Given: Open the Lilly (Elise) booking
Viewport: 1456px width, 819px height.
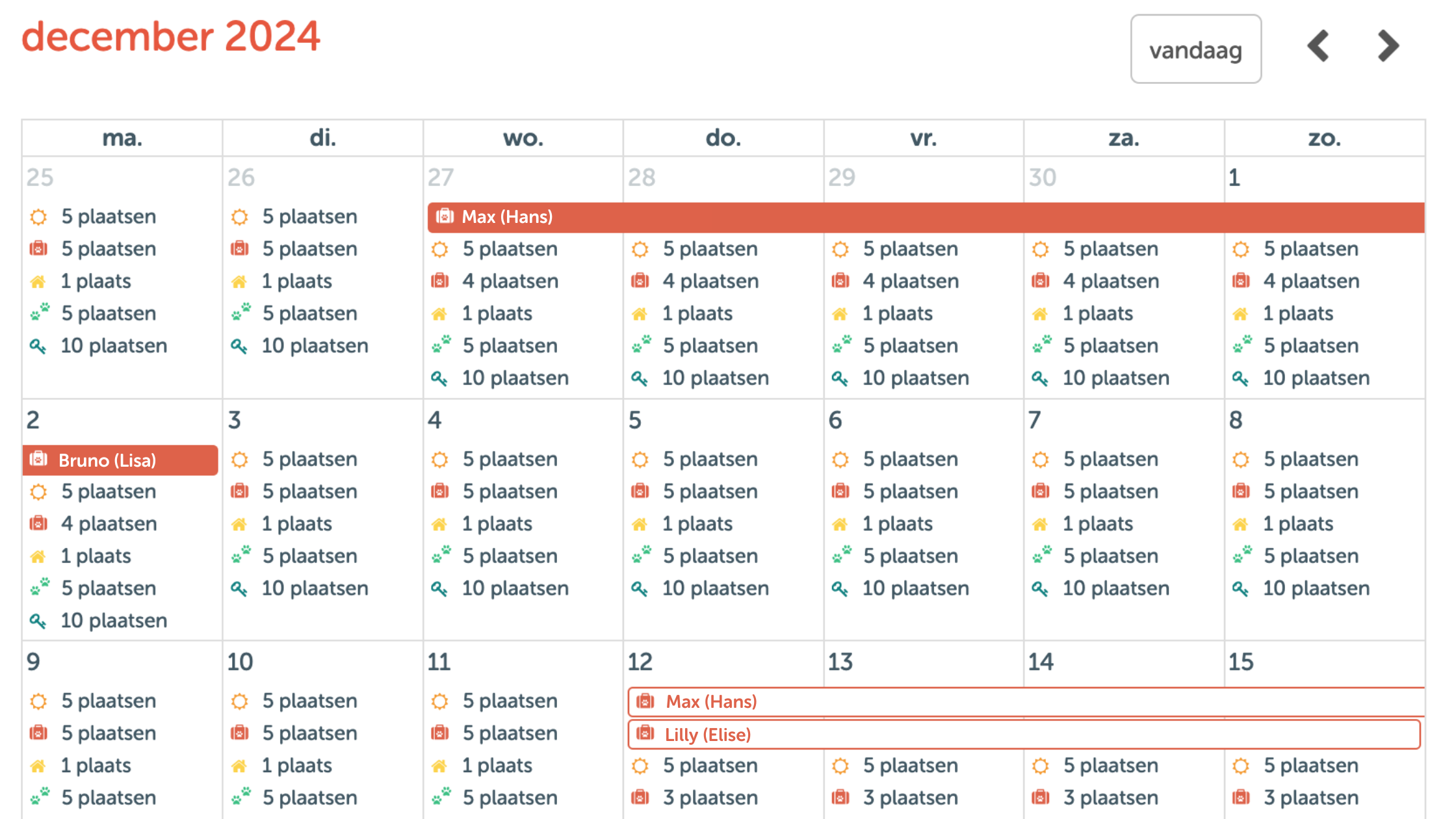Looking at the screenshot, I should [x=1024, y=734].
